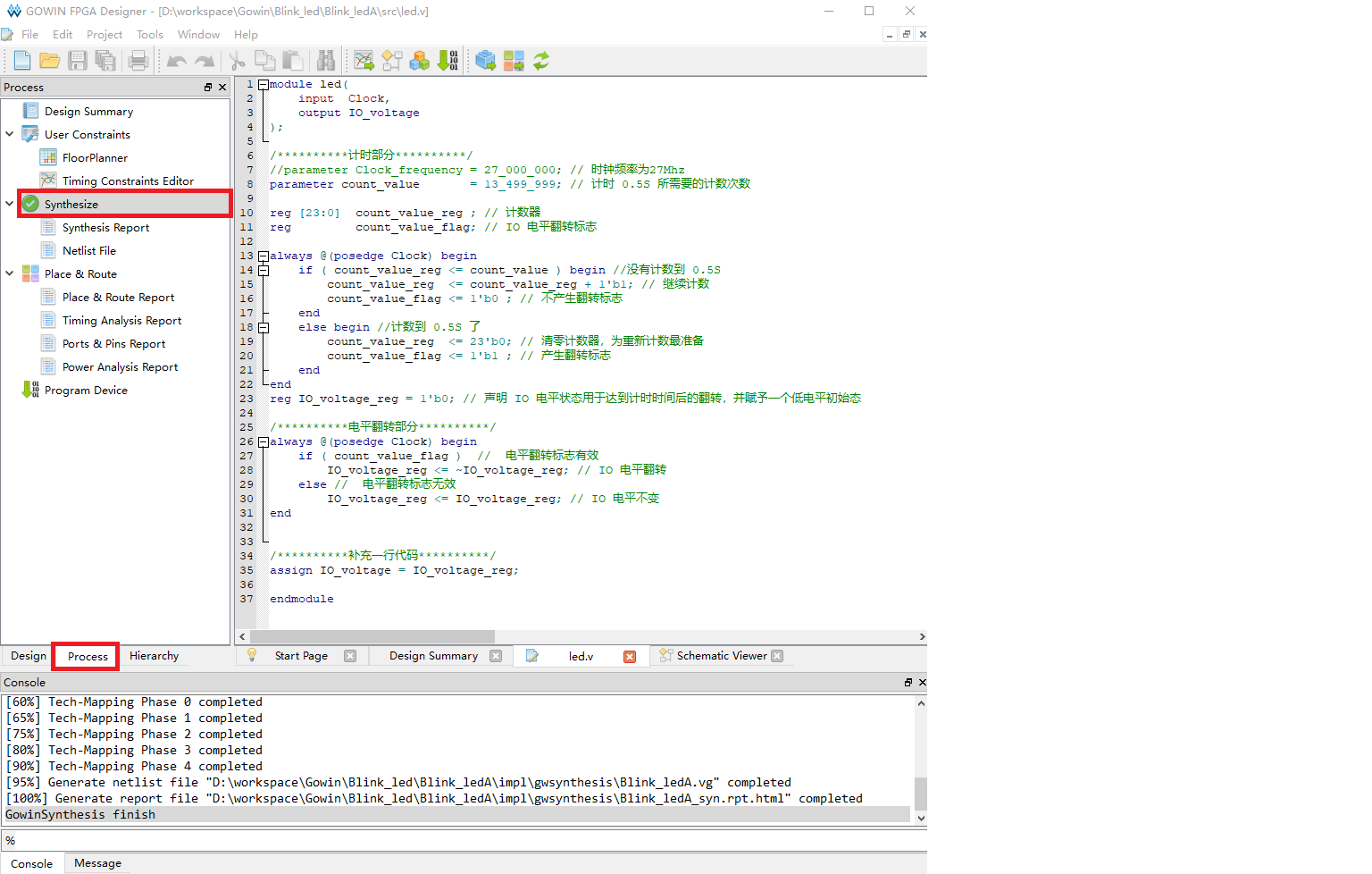
Task: Click the FloorPlanner grid icon
Action: 48,157
